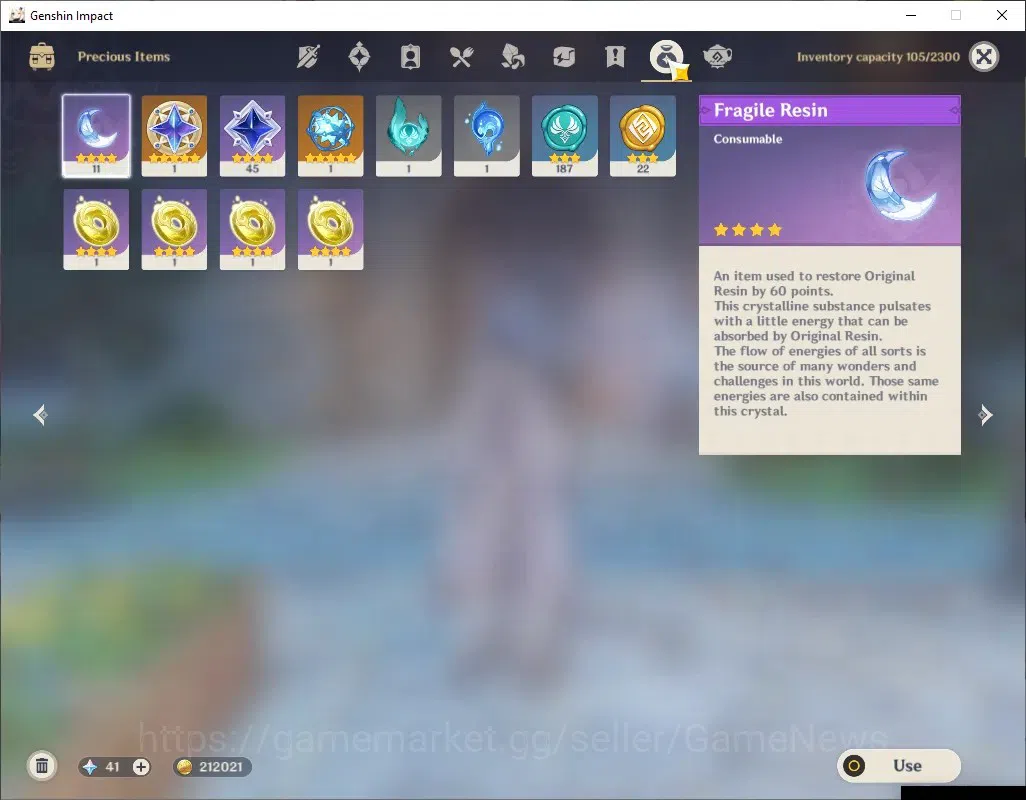
Task: Click the Fragile Resin description text
Action: [x=826, y=343]
